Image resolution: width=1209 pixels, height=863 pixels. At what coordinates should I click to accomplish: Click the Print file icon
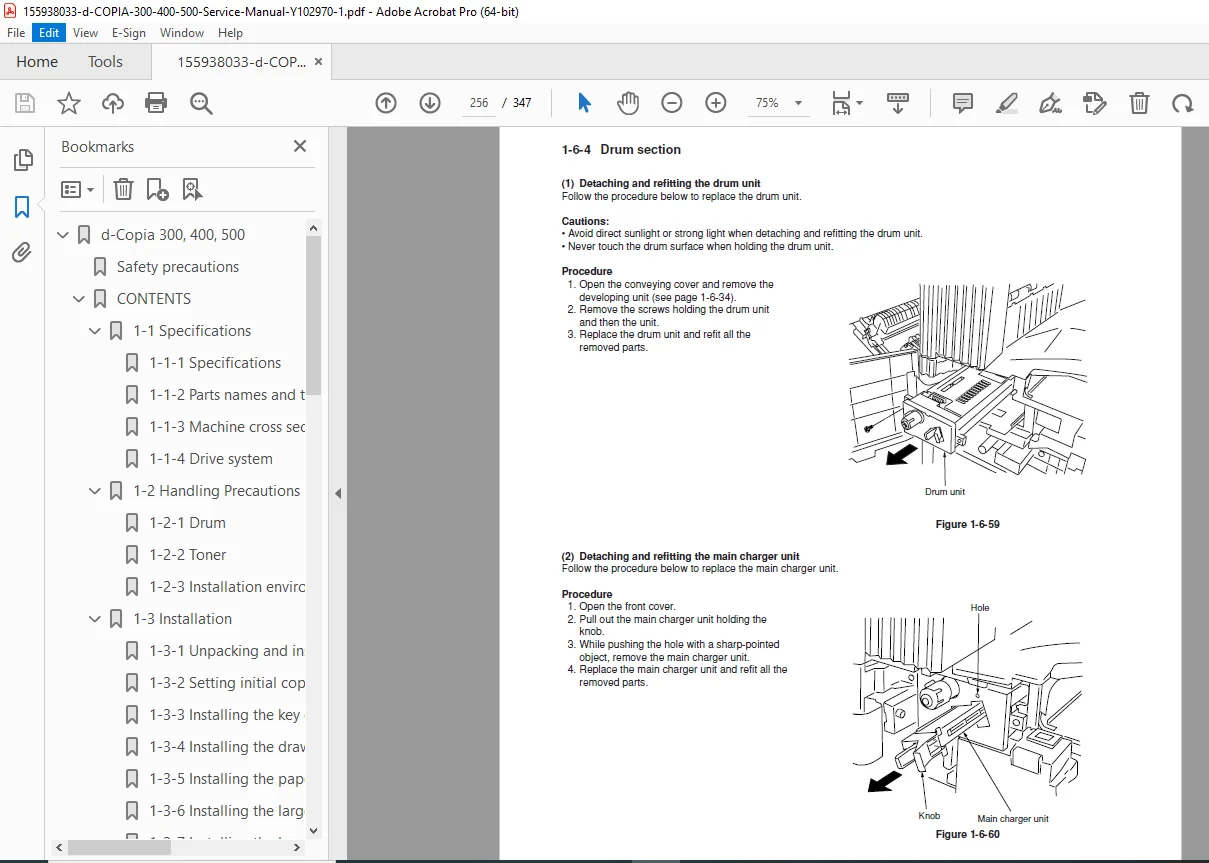click(156, 103)
